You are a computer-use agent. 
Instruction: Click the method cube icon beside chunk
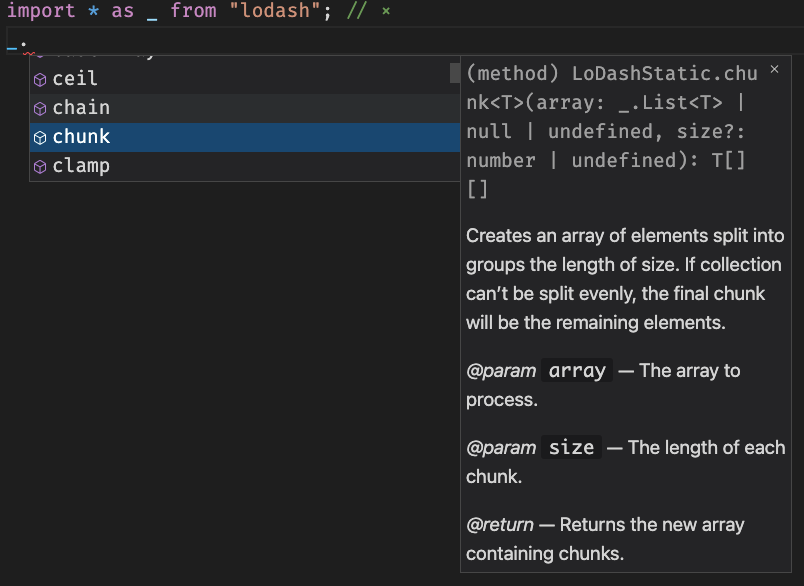[40, 138]
